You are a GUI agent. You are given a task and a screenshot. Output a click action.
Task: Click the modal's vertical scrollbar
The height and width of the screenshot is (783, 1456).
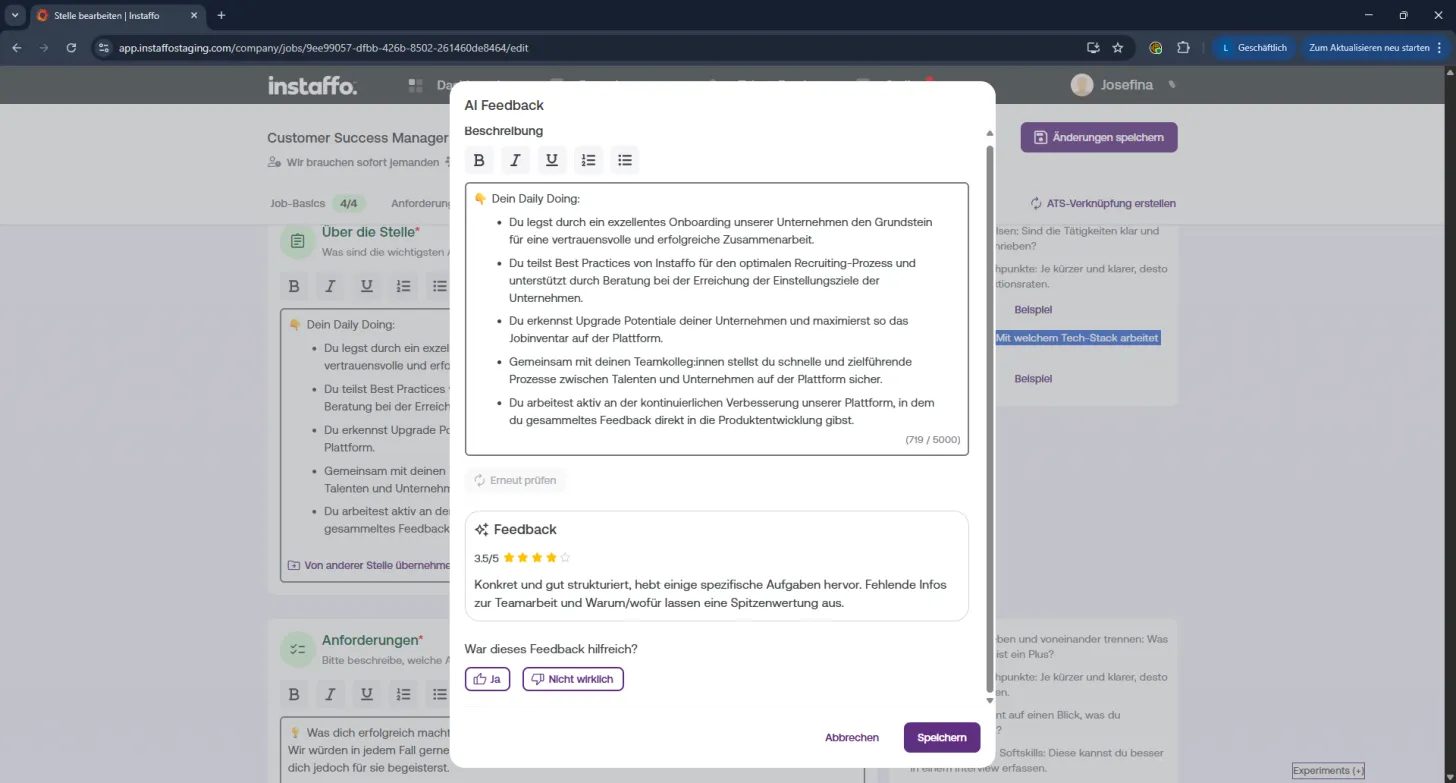pyautogui.click(x=989, y=415)
